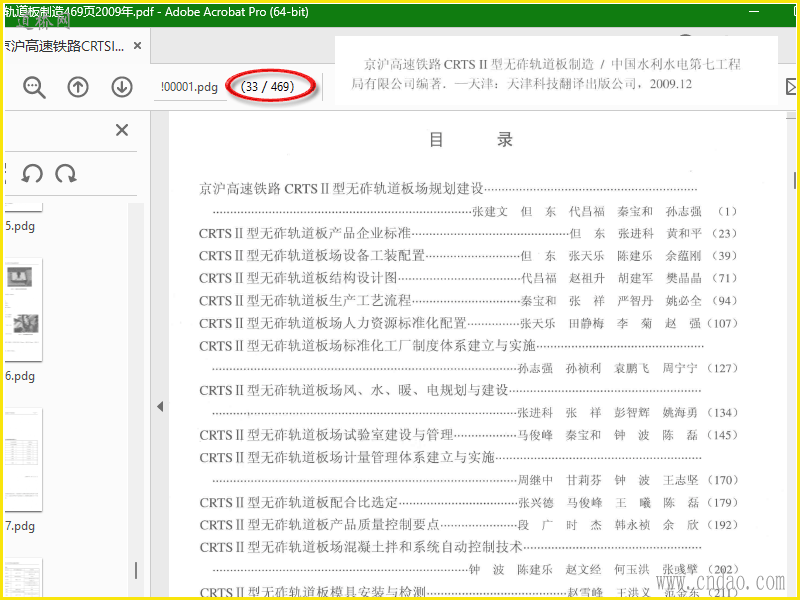Click the page number field !00001.pdg
The height and width of the screenshot is (600, 800).
[189, 87]
